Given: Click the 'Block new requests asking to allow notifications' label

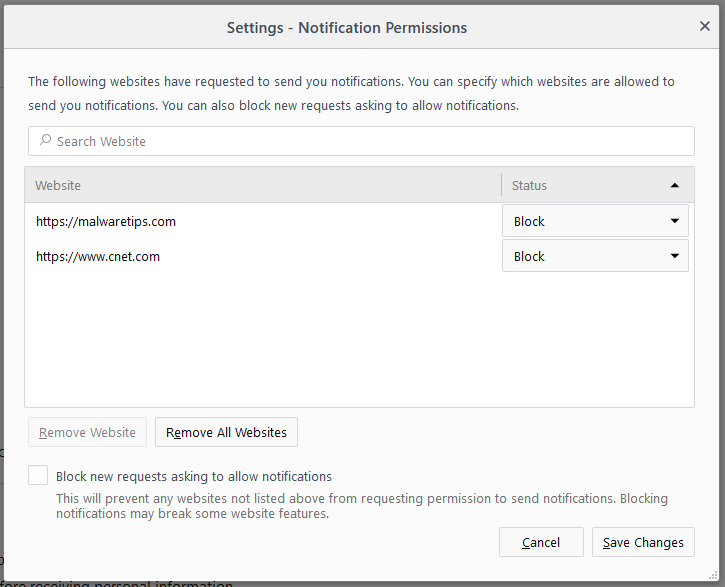Looking at the screenshot, I should 194,477.
